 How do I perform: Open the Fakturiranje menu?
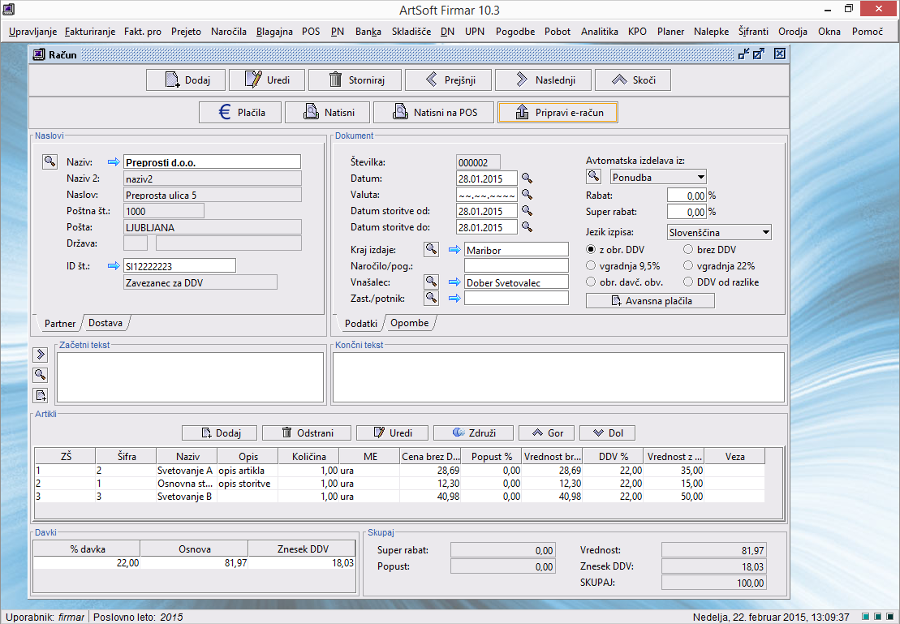[90, 32]
